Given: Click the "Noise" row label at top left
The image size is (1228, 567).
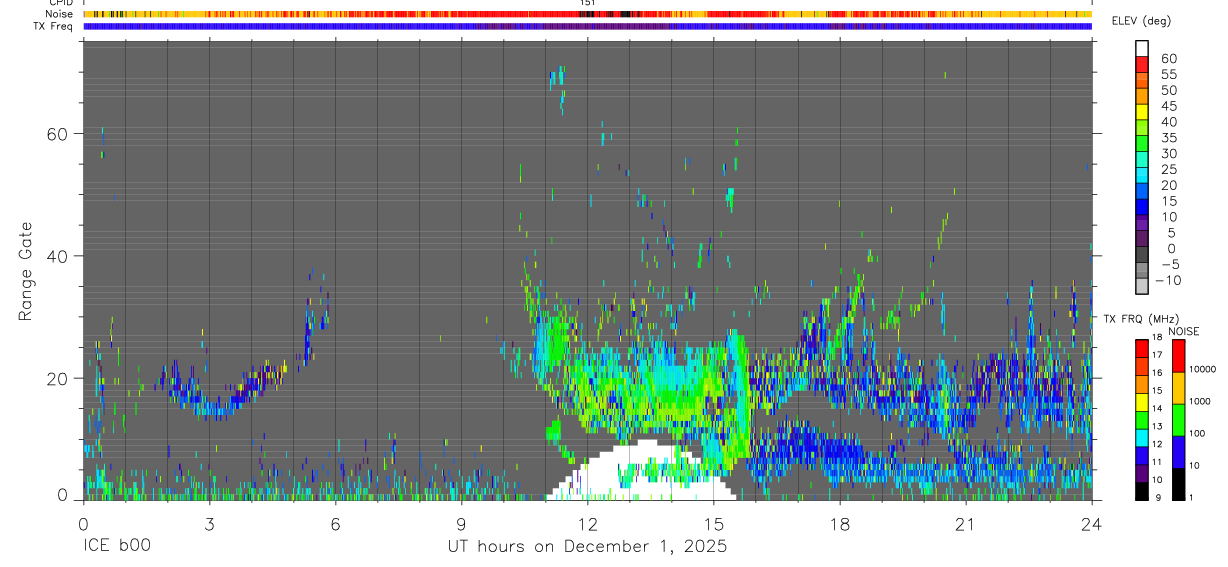Looking at the screenshot, I should (60, 14).
